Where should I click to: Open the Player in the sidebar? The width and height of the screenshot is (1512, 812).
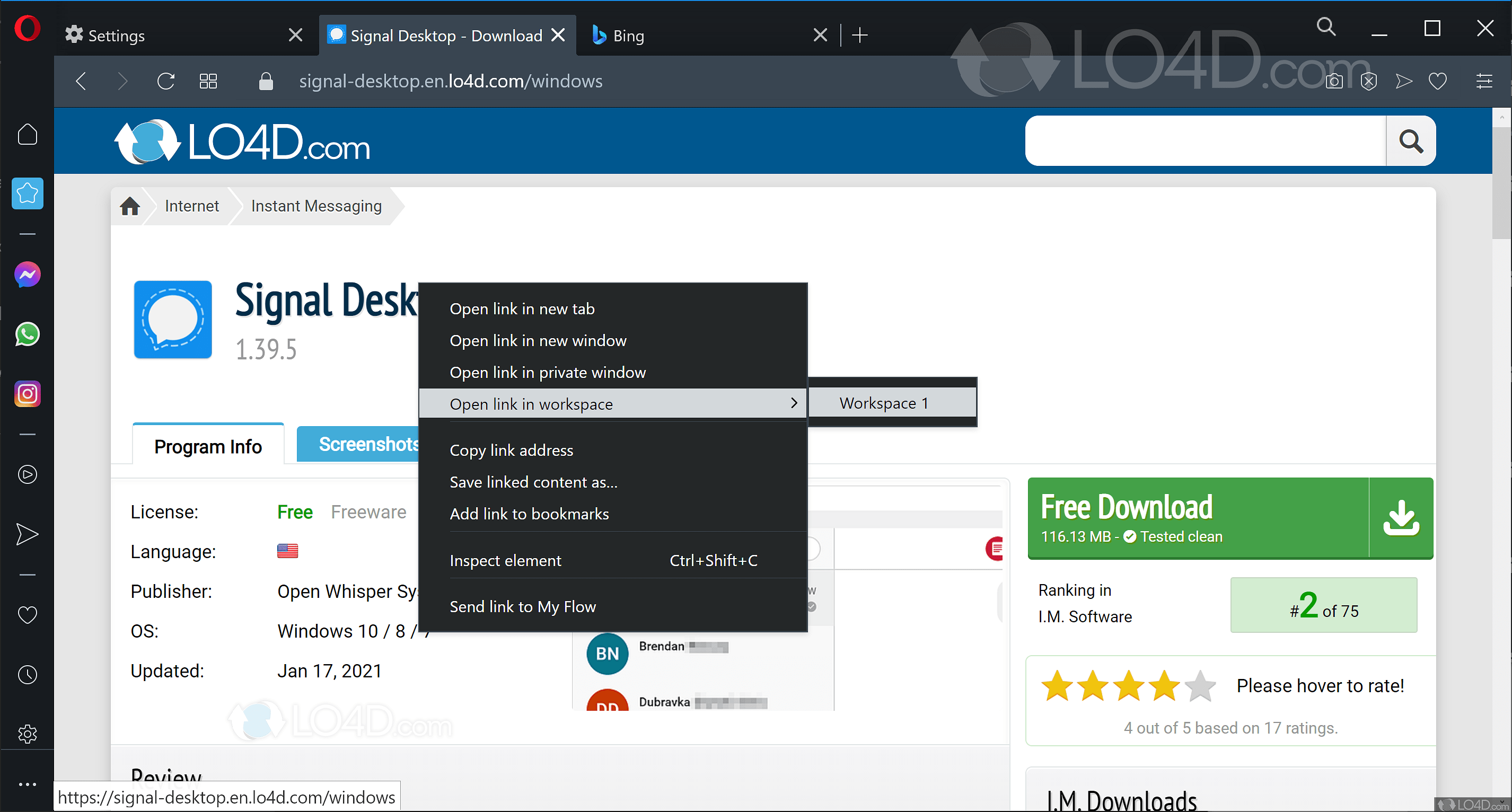coord(27,475)
